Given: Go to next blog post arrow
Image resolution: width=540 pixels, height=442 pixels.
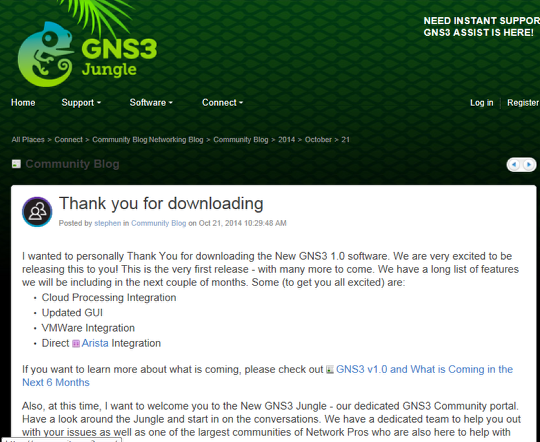Looking at the screenshot, I should click(x=528, y=165).
